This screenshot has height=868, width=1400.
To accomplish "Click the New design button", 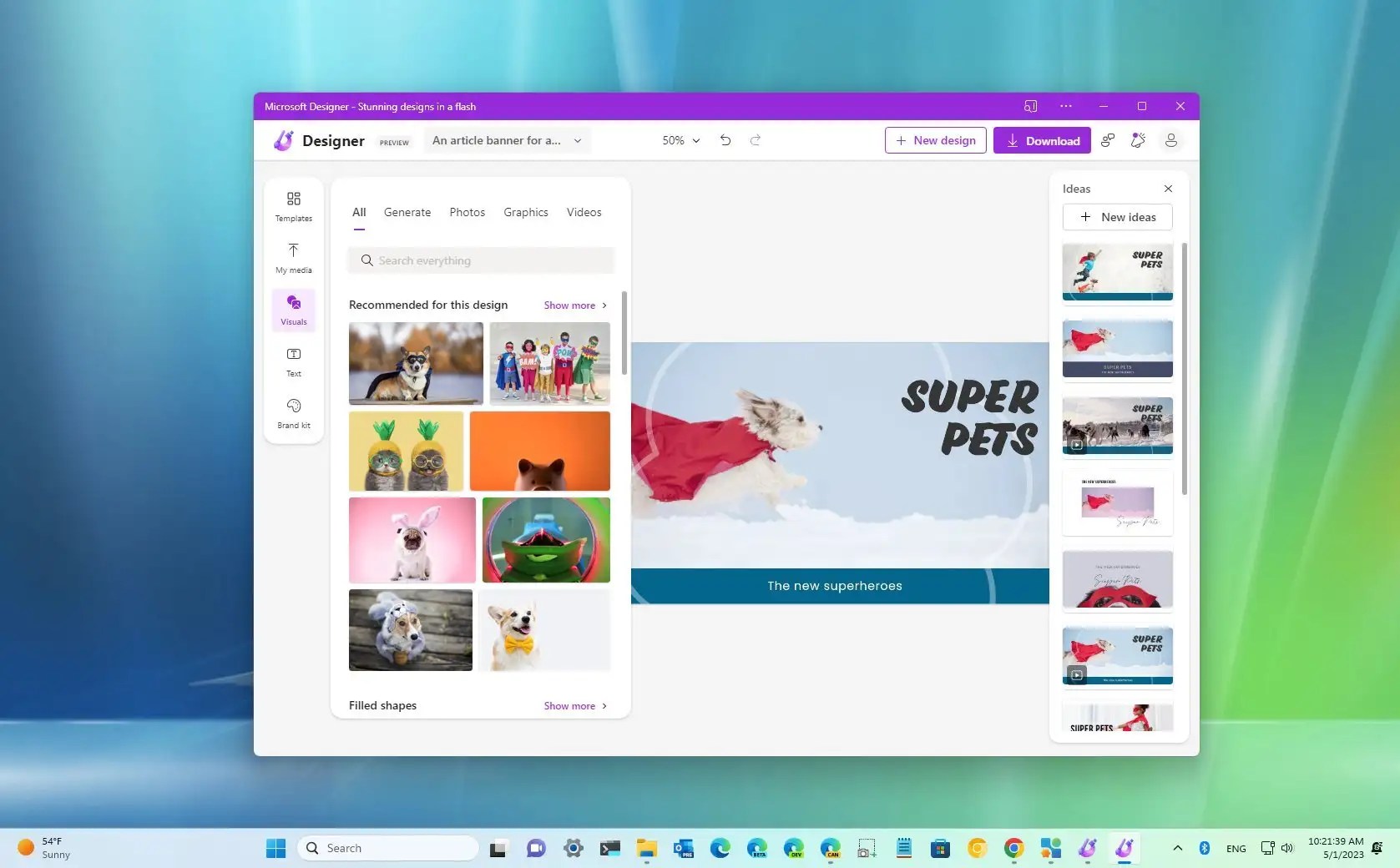I will click(935, 140).
